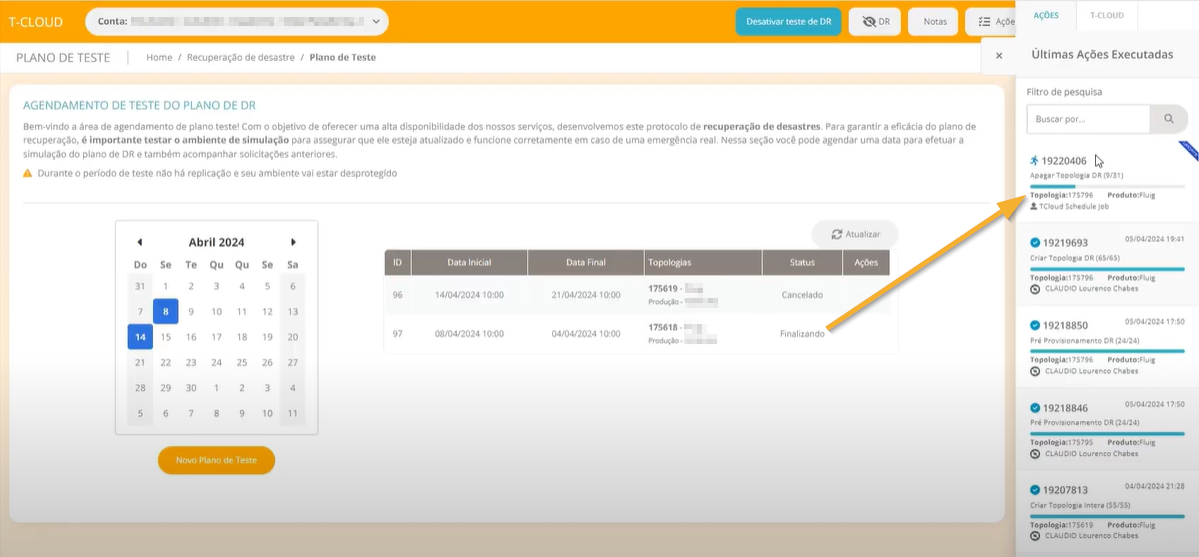
Task: Click the warning triangle icon
Action: [x=28, y=174]
